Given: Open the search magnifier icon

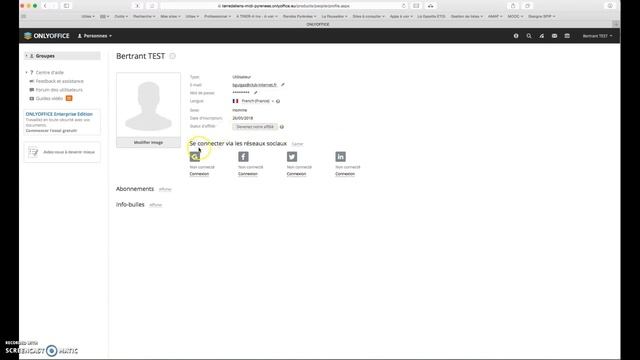Looking at the screenshot, I should pyautogui.click(x=529, y=36).
